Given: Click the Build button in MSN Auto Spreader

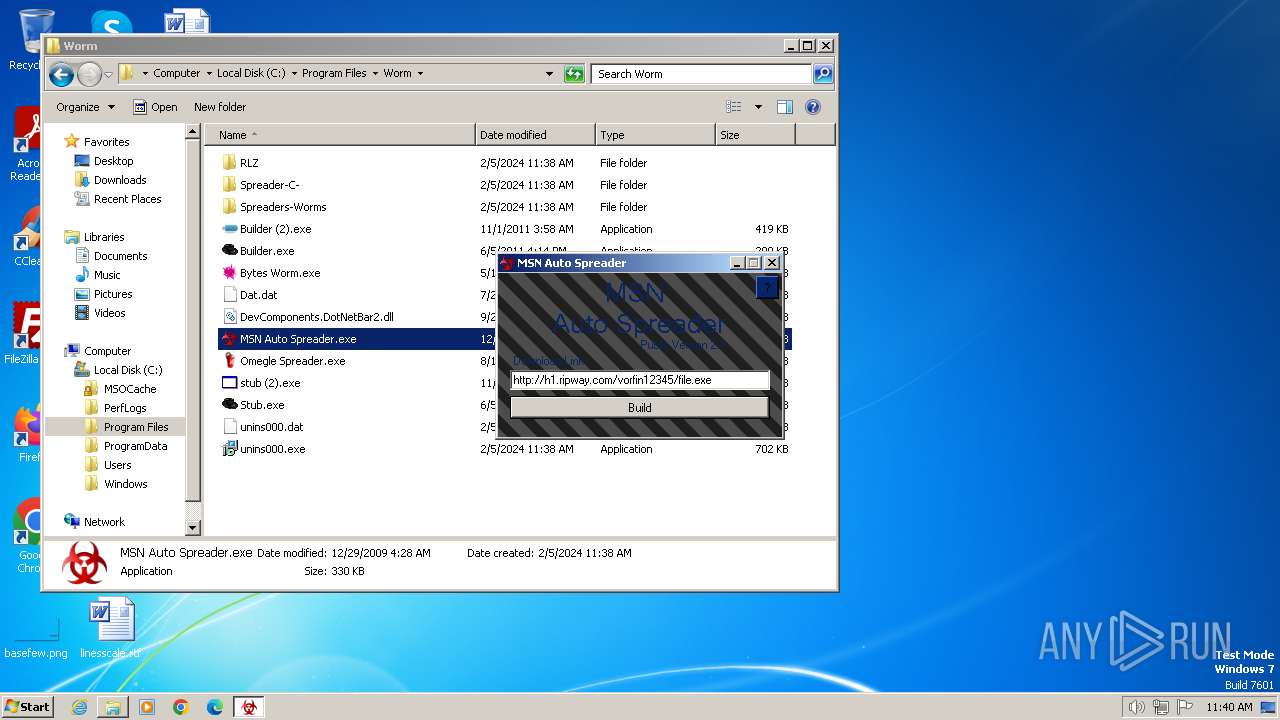Looking at the screenshot, I should coord(639,407).
